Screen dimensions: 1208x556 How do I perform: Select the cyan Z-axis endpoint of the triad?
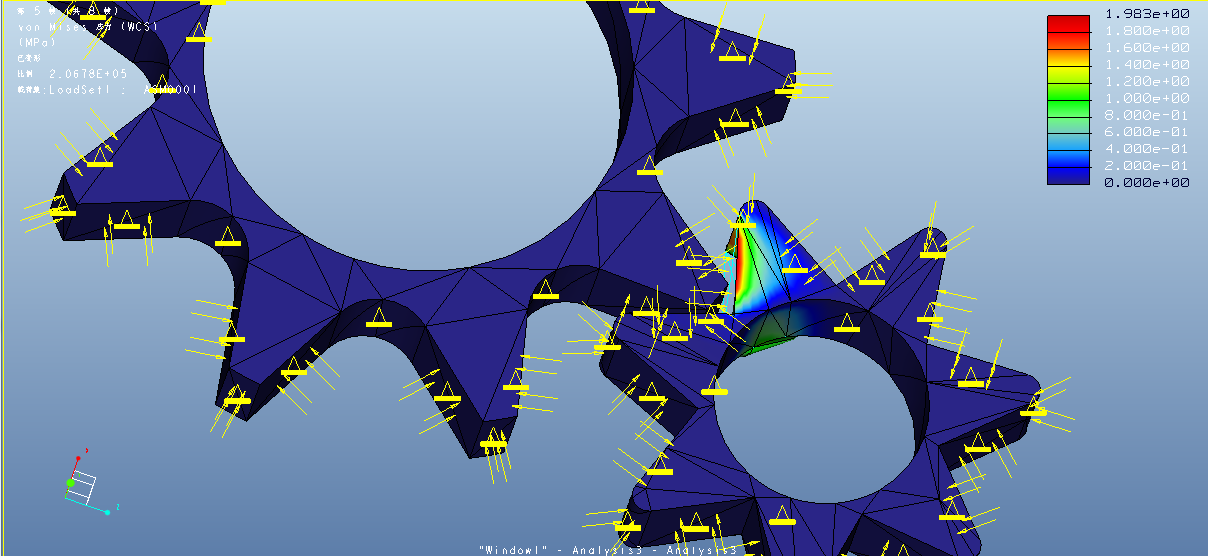click(x=108, y=511)
